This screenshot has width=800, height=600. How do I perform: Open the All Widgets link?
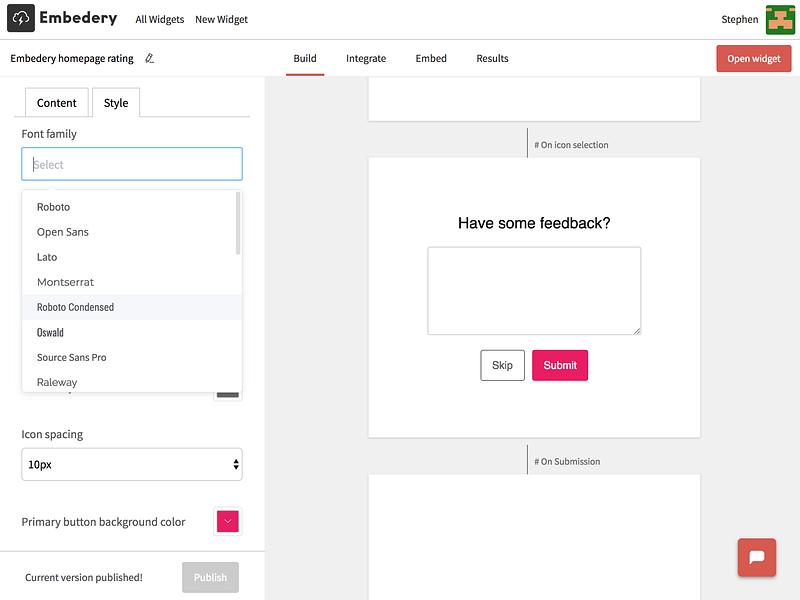pos(160,19)
